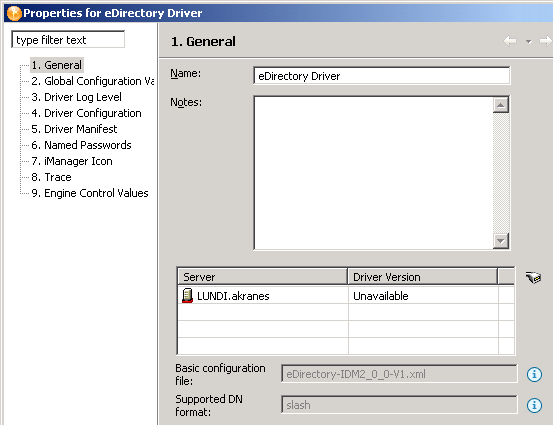Click Notes scrollbar down arrow

[501, 241]
